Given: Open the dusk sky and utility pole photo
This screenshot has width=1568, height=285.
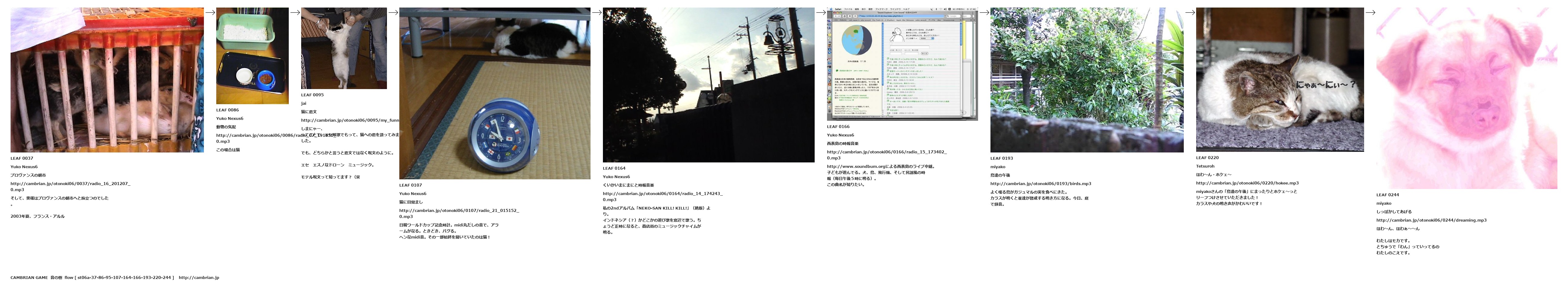Looking at the screenshot, I should (x=709, y=85).
